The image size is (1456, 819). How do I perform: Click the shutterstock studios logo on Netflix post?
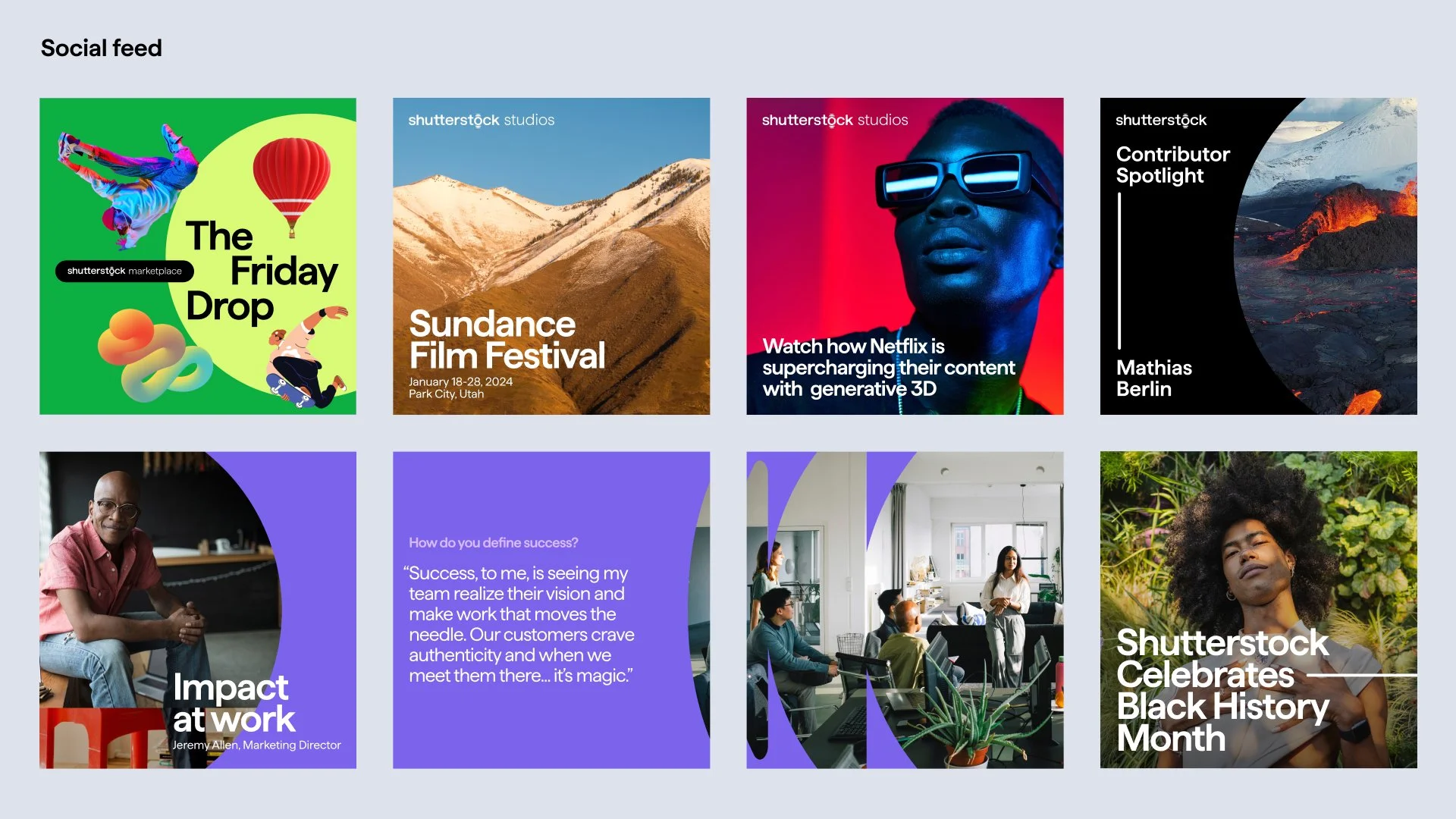pyautogui.click(x=835, y=120)
